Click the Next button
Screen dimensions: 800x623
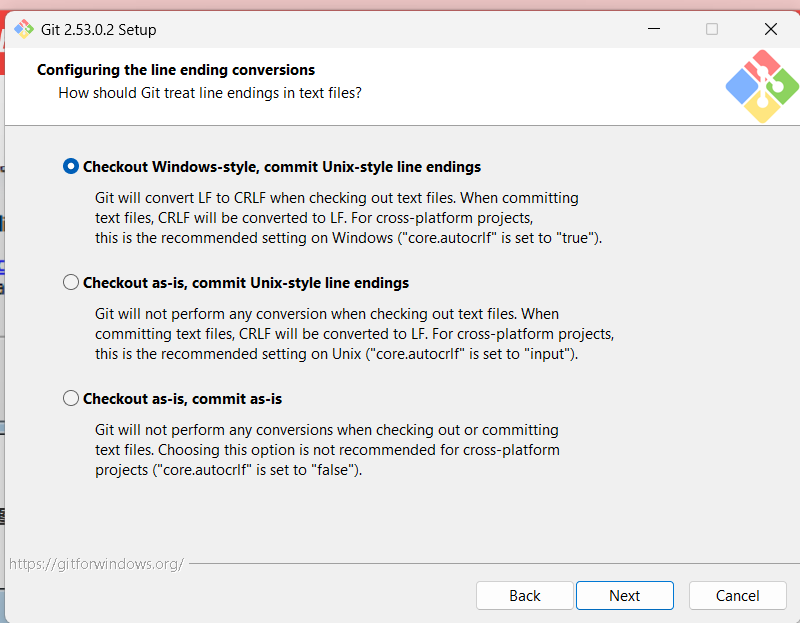[624, 595]
